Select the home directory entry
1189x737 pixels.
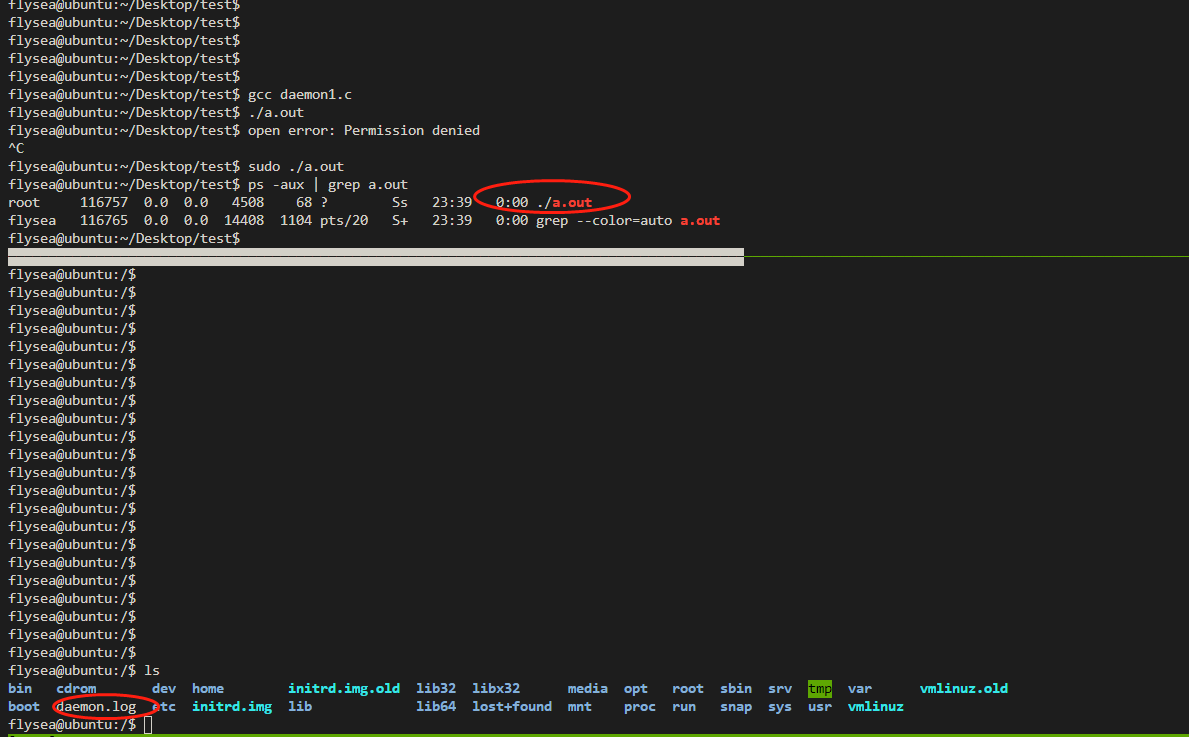click(x=207, y=688)
